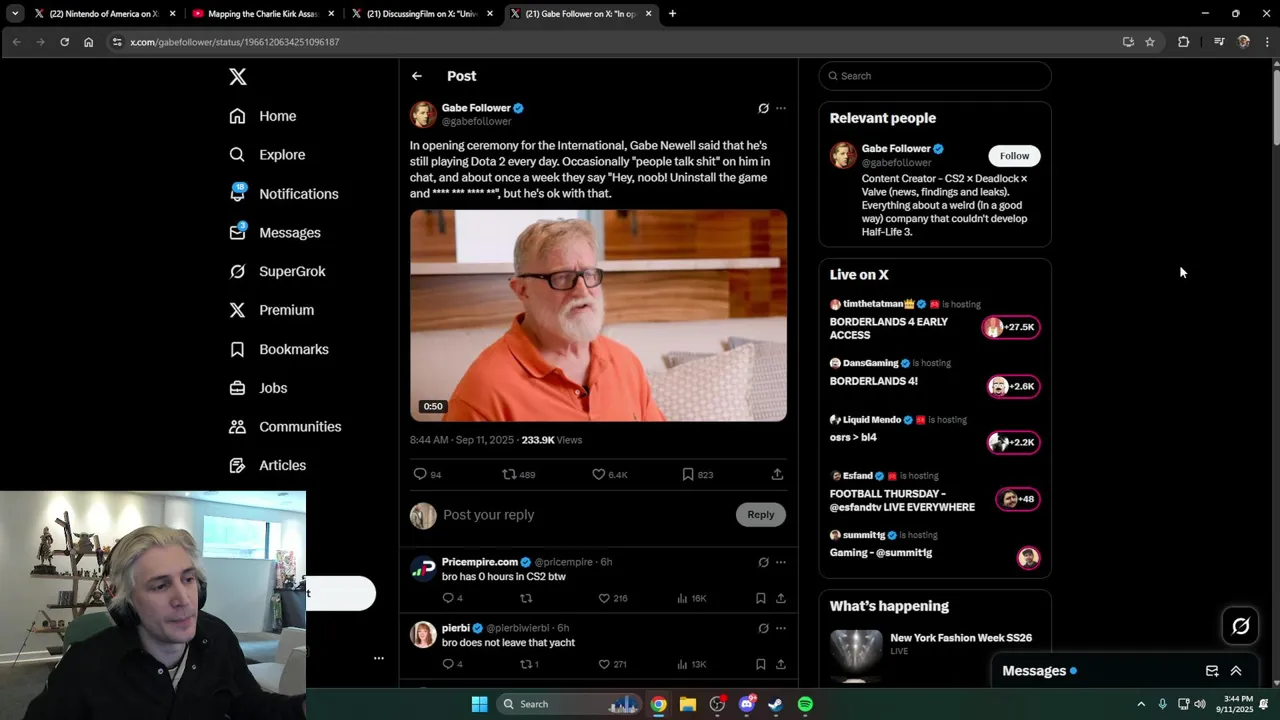Open Esfand's FOOTBALL THURSDAY live

[935, 492]
